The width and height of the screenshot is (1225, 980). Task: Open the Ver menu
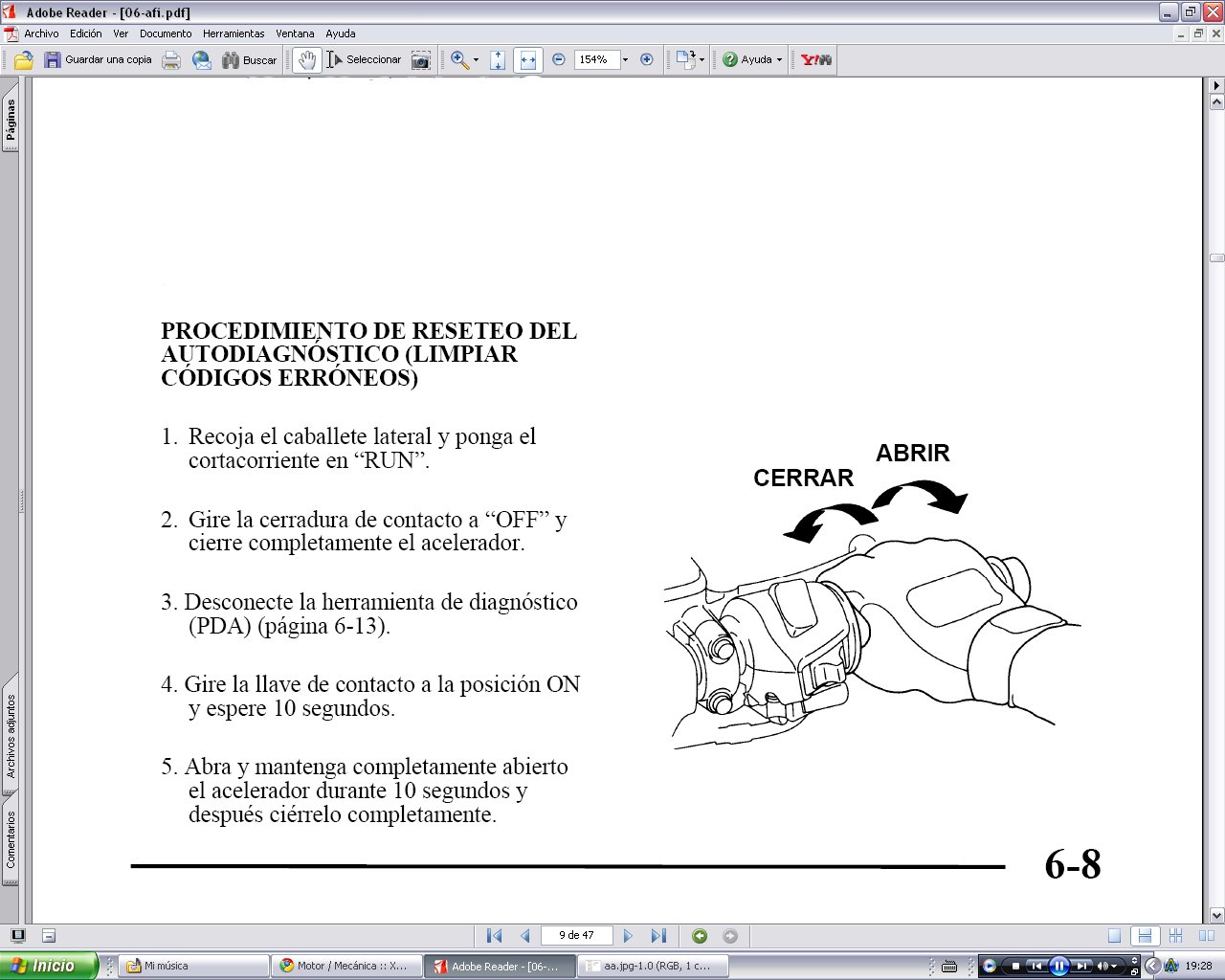click(121, 33)
